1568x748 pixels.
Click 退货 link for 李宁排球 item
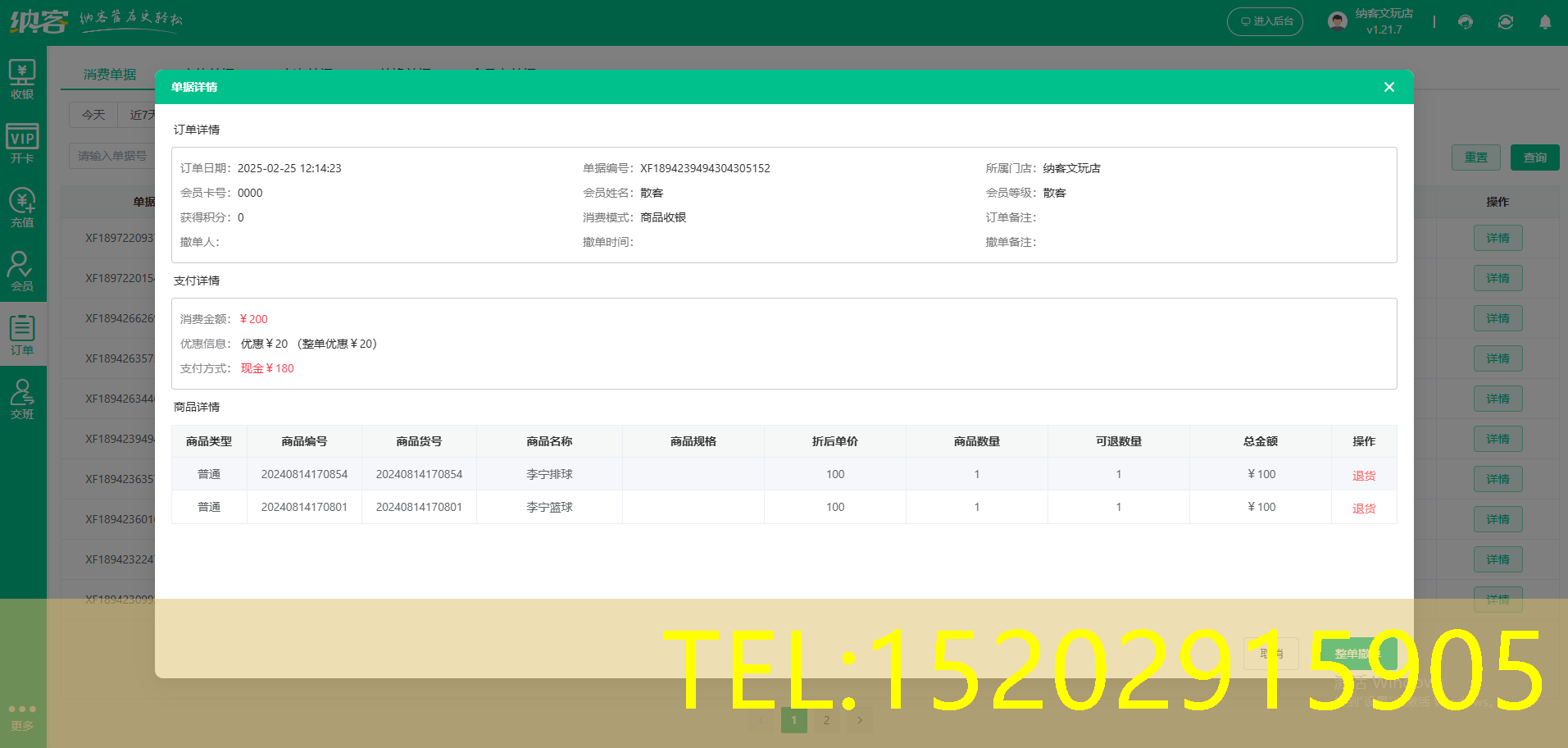1363,474
